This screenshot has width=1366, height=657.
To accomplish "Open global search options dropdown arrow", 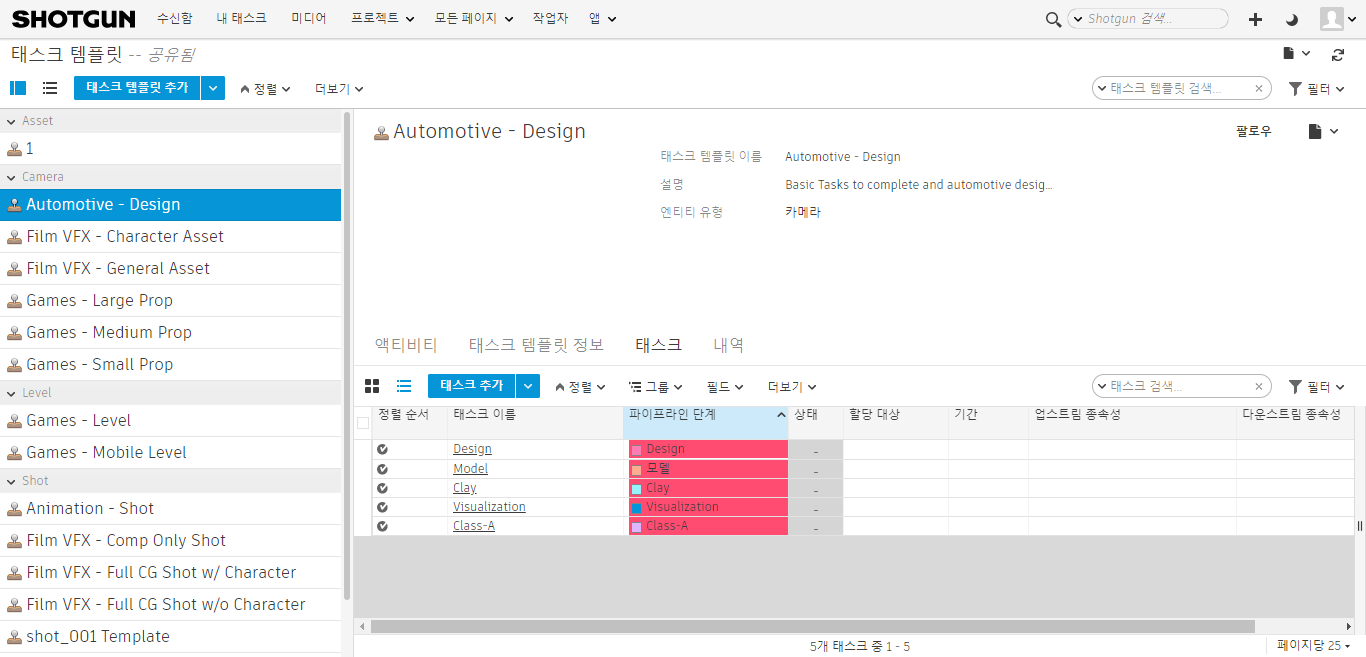I will tap(1077, 19).
